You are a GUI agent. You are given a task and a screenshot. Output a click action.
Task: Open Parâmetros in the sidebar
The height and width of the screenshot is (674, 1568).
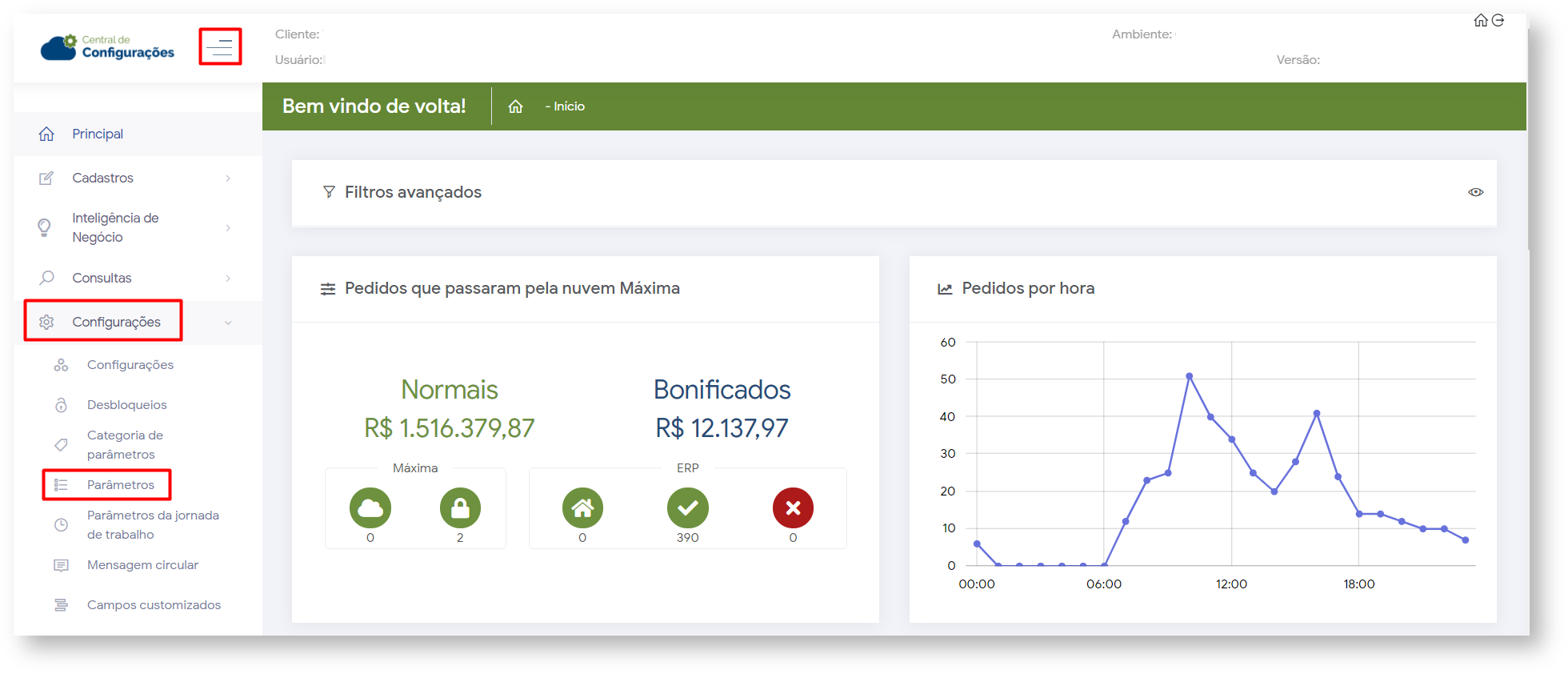coord(120,485)
